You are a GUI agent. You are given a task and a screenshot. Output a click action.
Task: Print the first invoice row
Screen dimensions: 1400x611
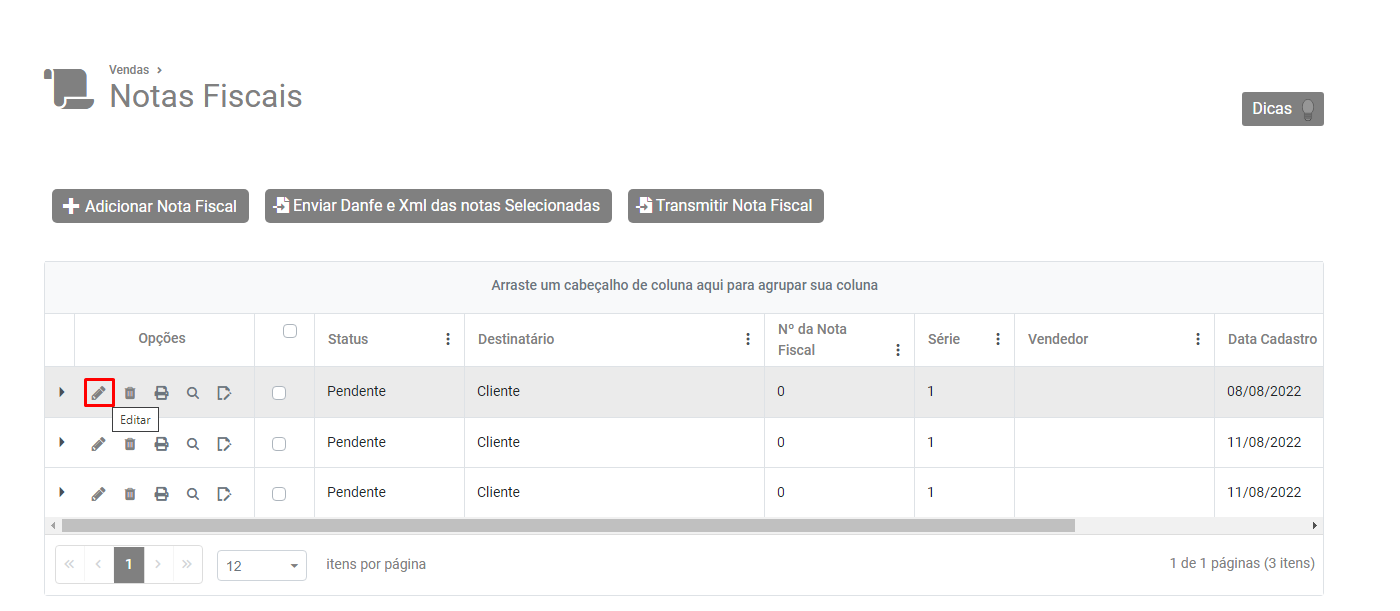161,393
